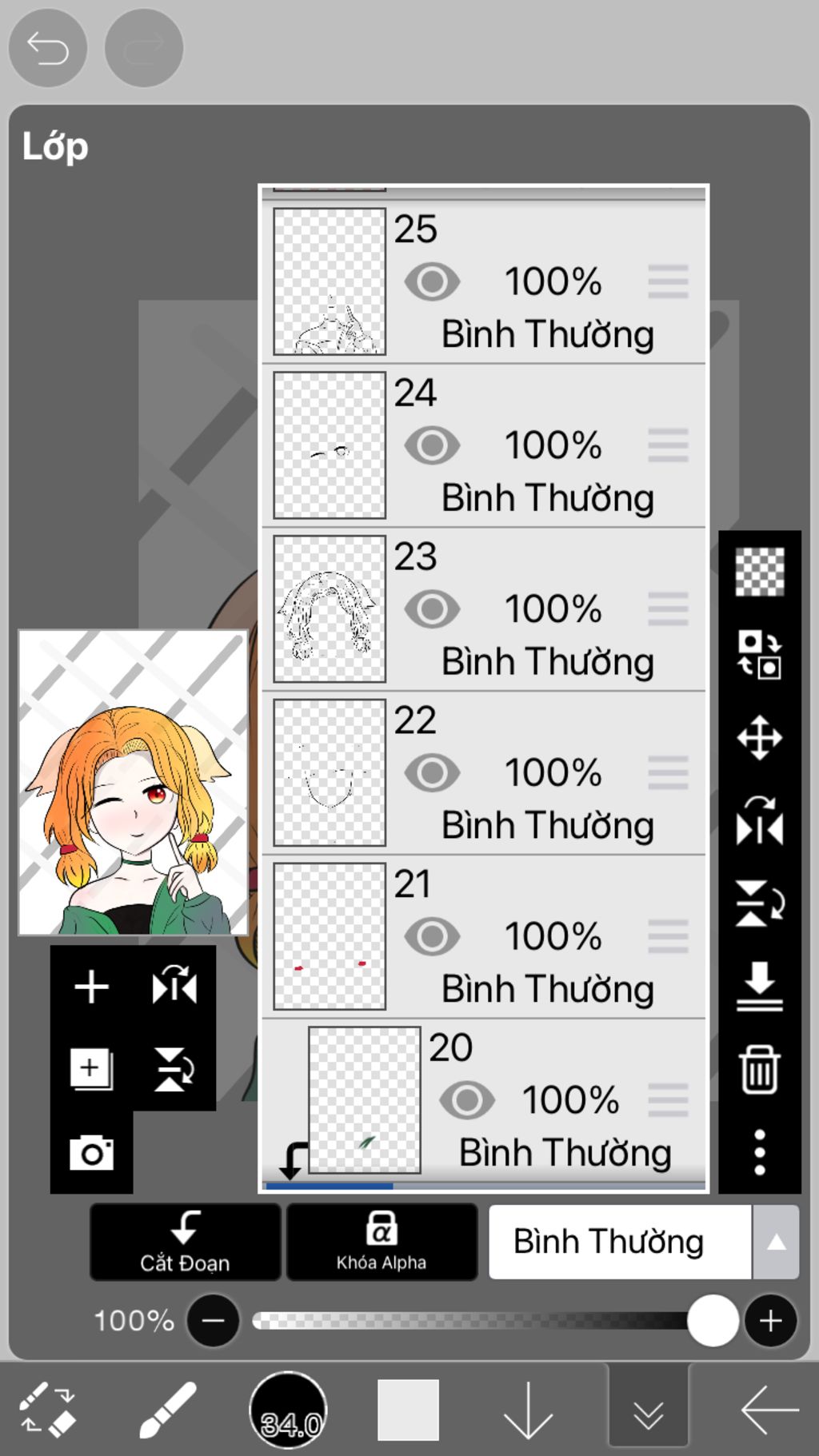Hide layer 25 with eye icon
The height and width of the screenshot is (1456, 819).
432,281
